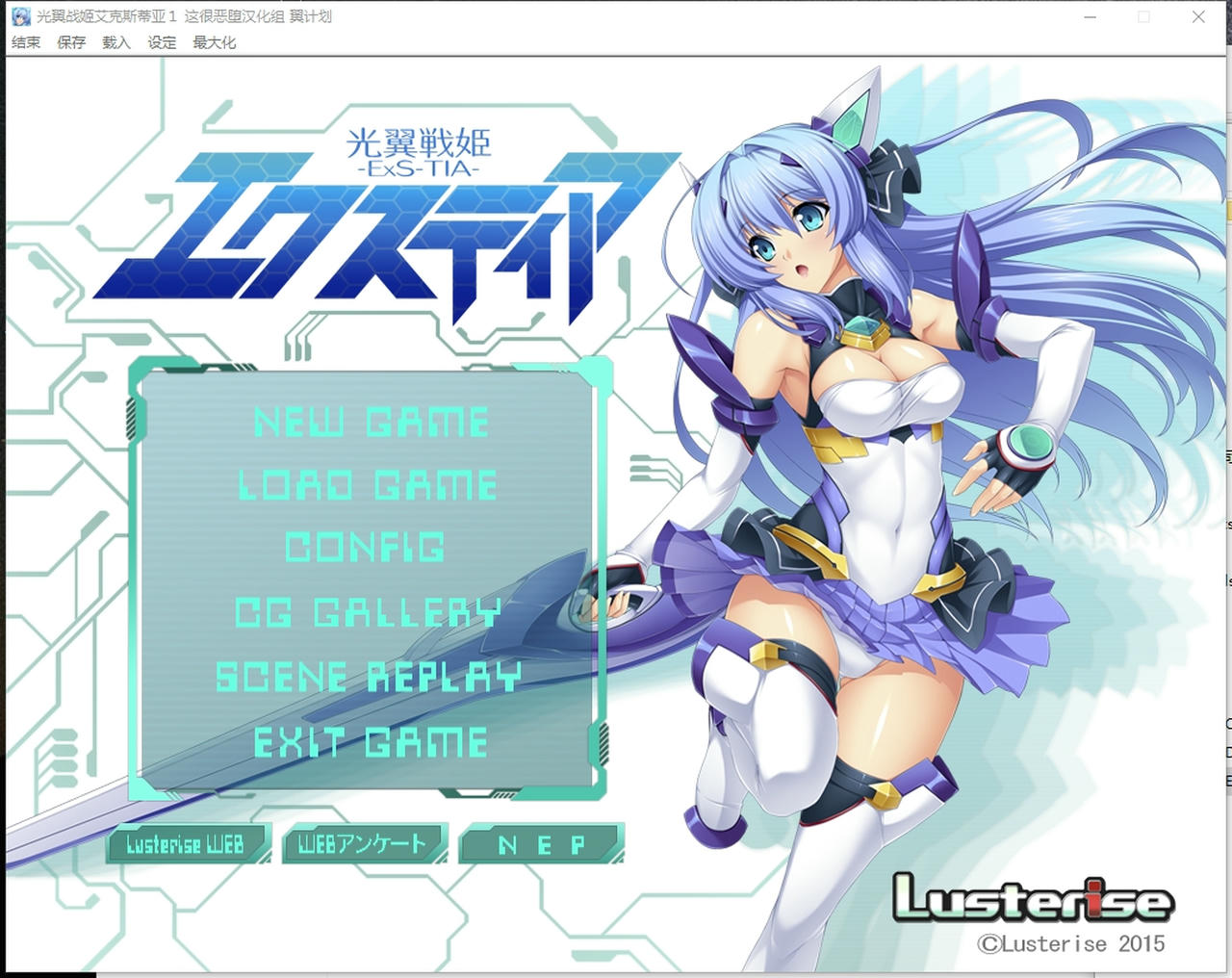Open the CONFIG options
Screen dimensions: 1232x978
[366, 549]
